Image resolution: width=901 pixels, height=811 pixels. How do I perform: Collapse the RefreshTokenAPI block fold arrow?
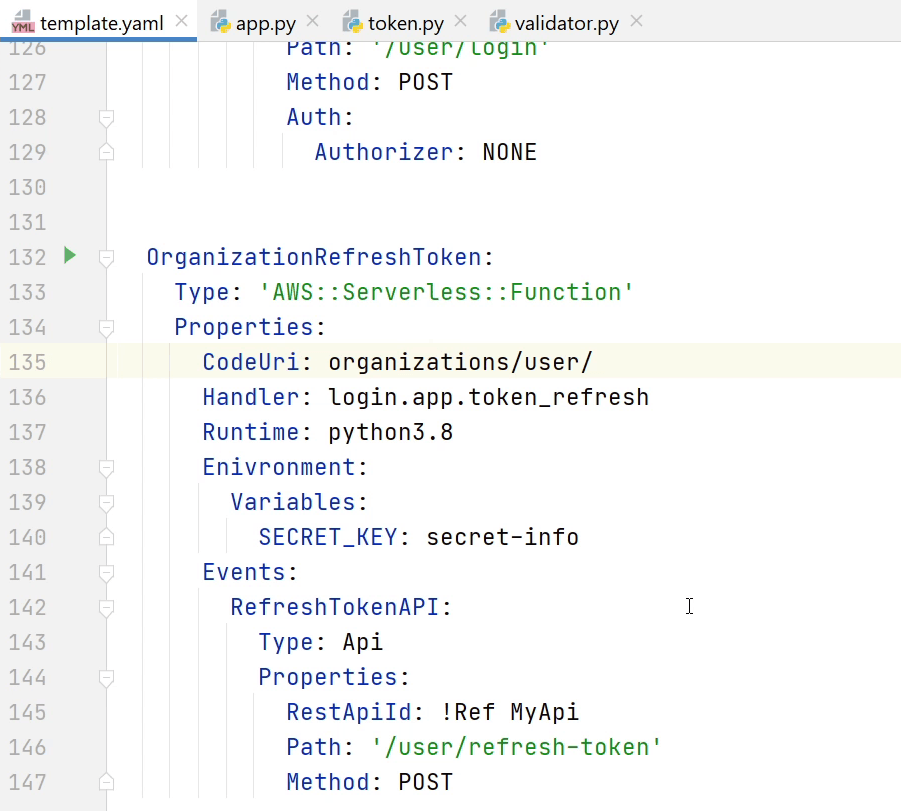pos(106,607)
